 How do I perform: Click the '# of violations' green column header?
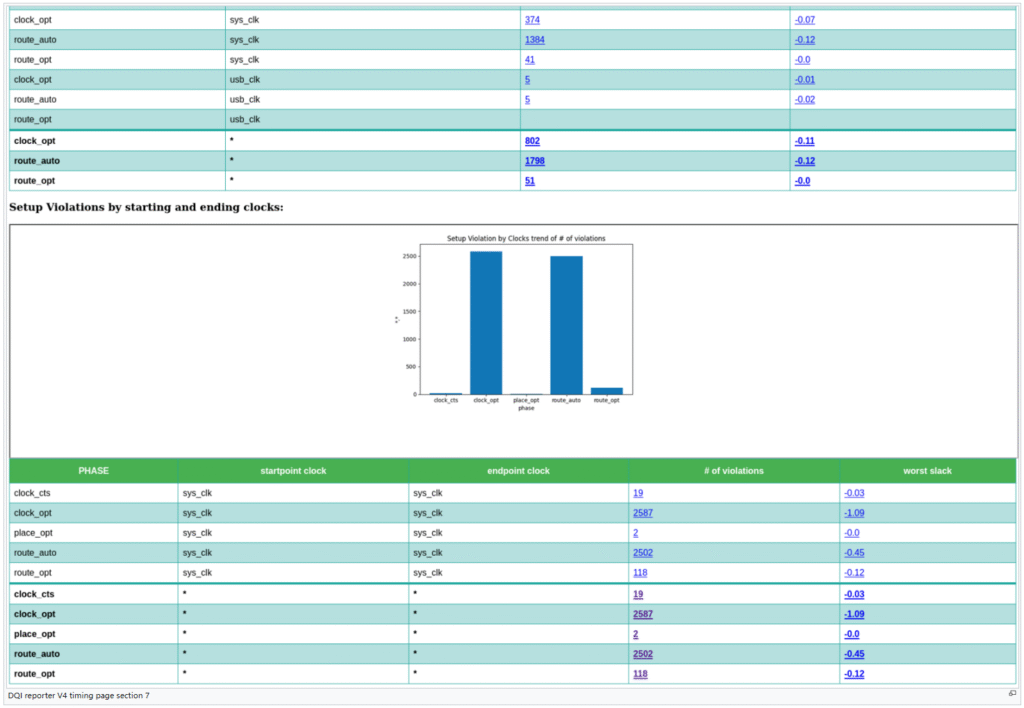(x=734, y=471)
